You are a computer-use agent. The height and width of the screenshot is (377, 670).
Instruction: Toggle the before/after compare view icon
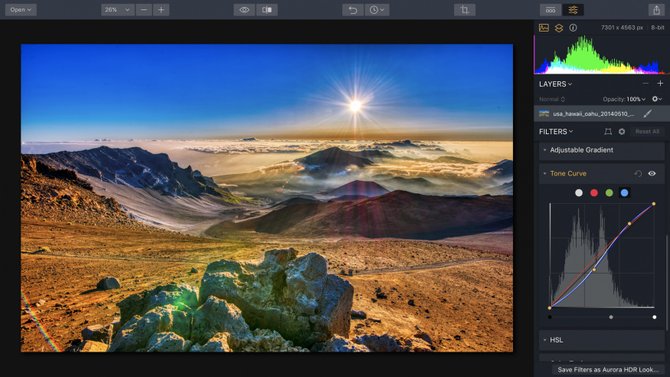pyautogui.click(x=267, y=10)
